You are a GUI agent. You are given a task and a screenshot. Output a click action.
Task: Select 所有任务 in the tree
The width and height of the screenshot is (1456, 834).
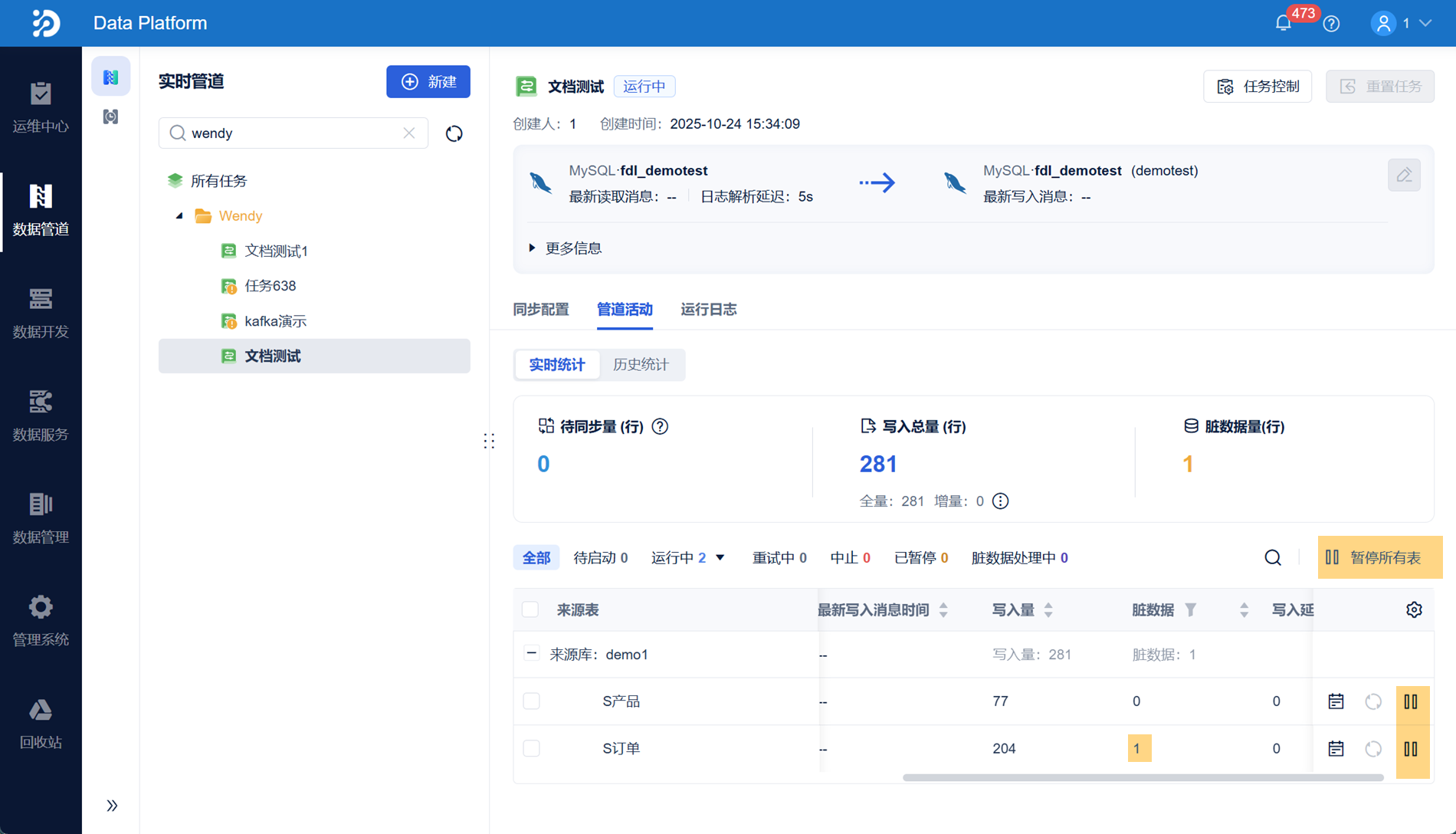click(x=218, y=181)
